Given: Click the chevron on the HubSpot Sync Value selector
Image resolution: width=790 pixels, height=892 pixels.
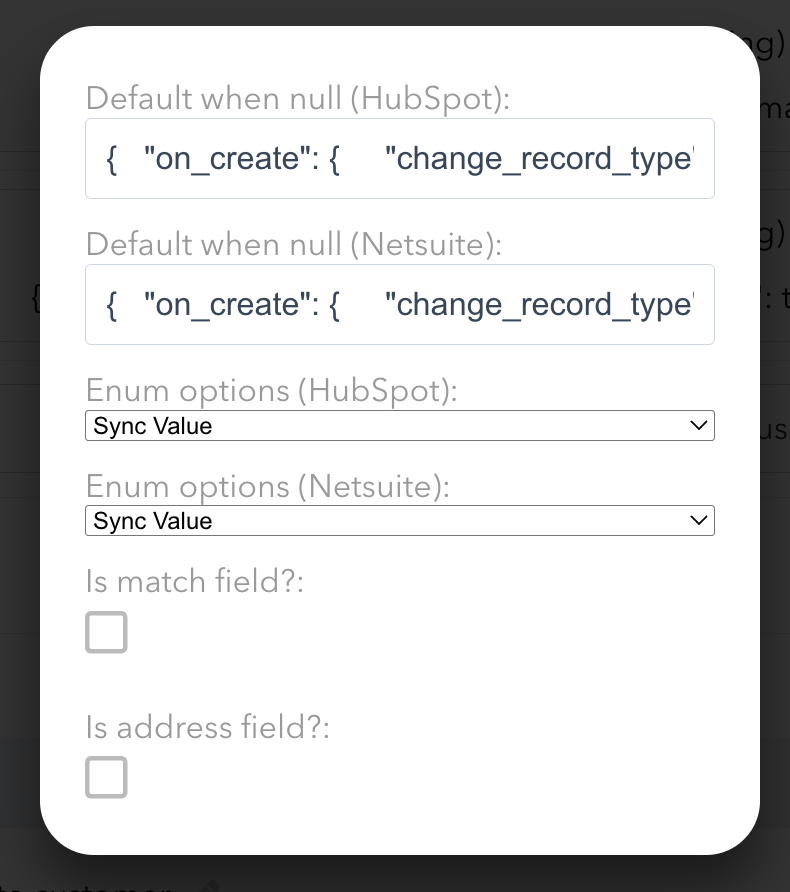Looking at the screenshot, I should [x=698, y=425].
